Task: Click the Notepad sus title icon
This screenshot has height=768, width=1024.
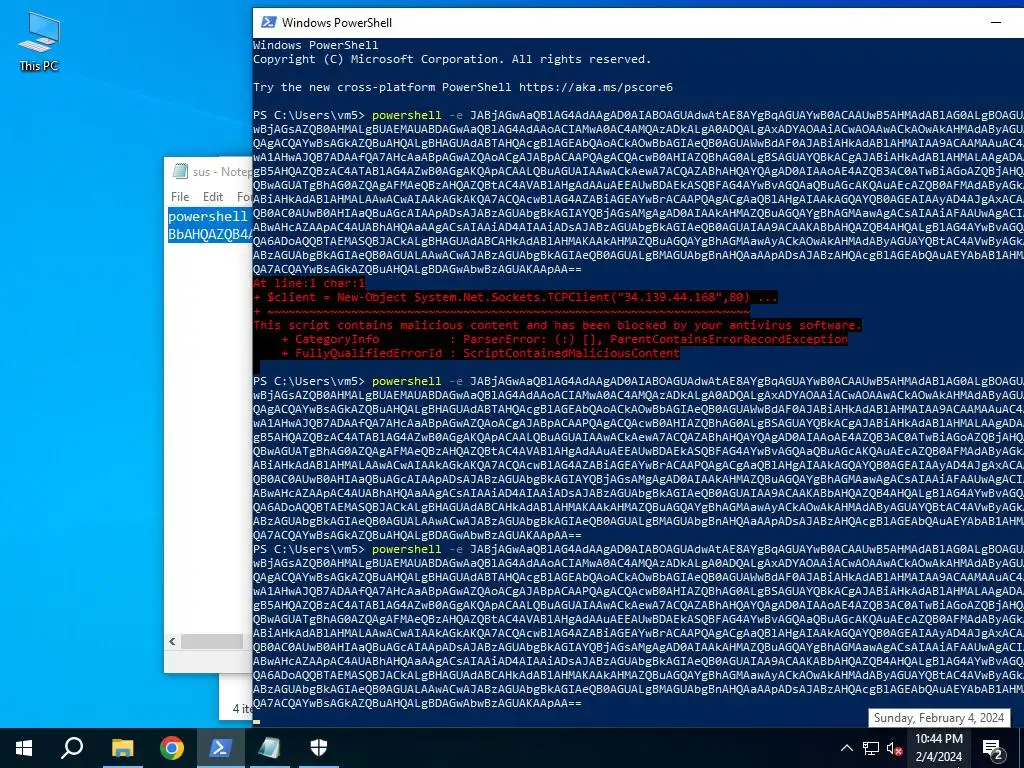Action: point(180,172)
